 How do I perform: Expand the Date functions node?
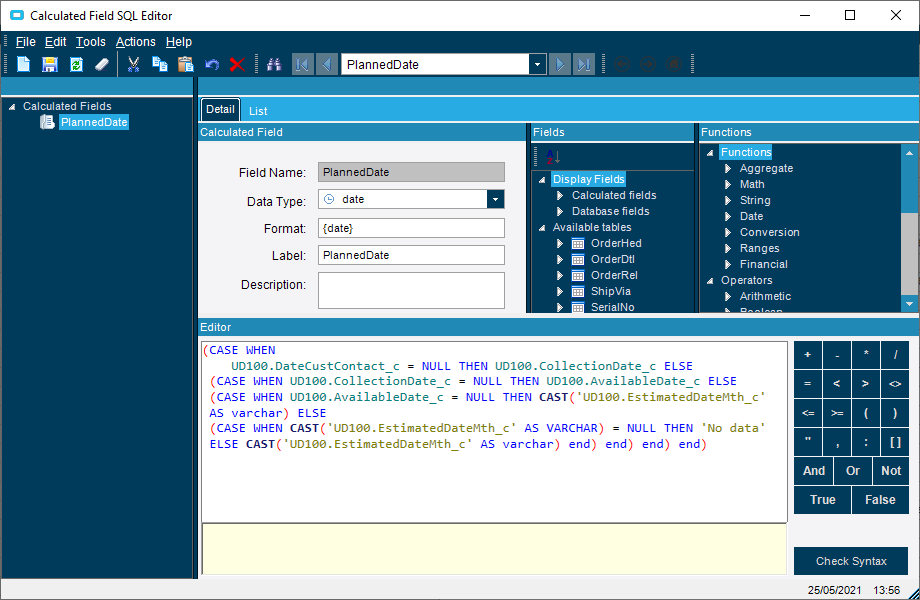point(728,216)
